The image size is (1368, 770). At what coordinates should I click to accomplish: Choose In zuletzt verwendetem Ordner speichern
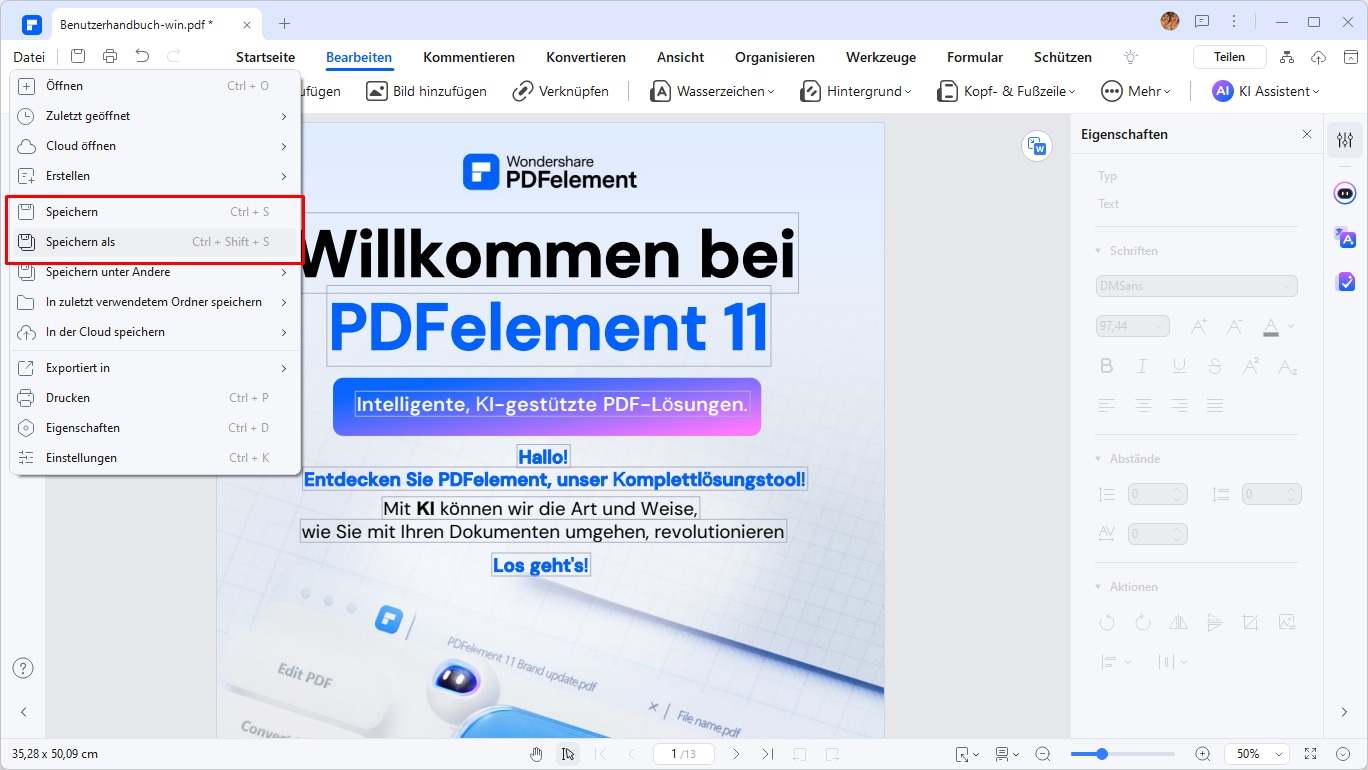pos(155,302)
